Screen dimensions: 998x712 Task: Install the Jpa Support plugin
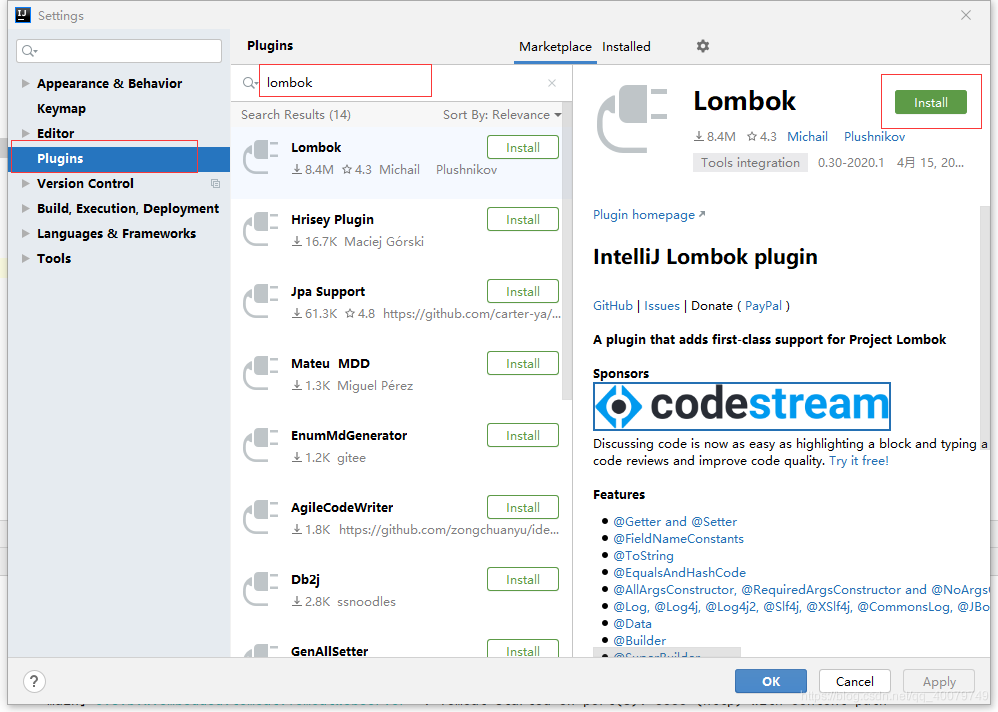click(x=523, y=291)
